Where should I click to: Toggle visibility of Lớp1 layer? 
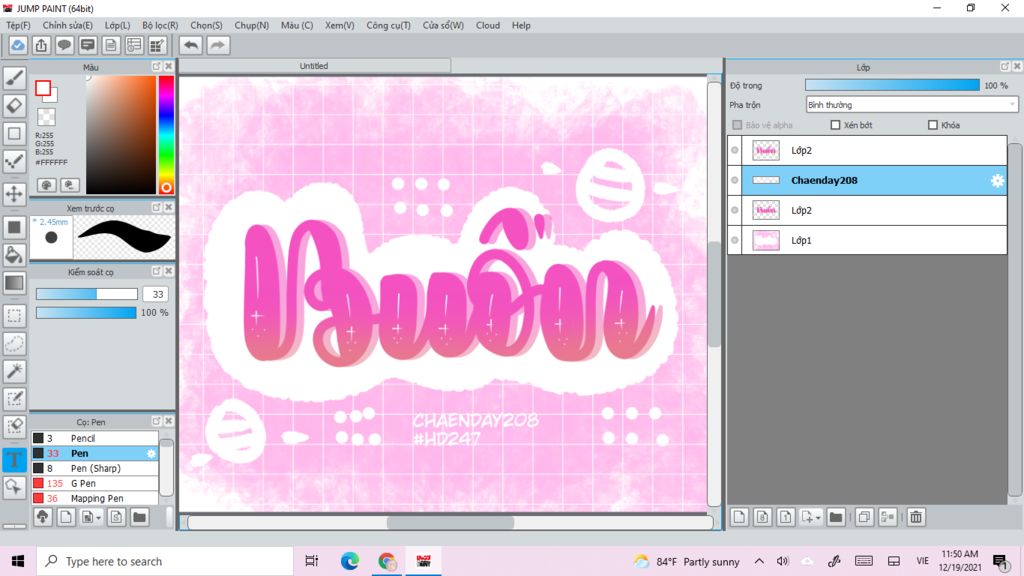click(735, 240)
